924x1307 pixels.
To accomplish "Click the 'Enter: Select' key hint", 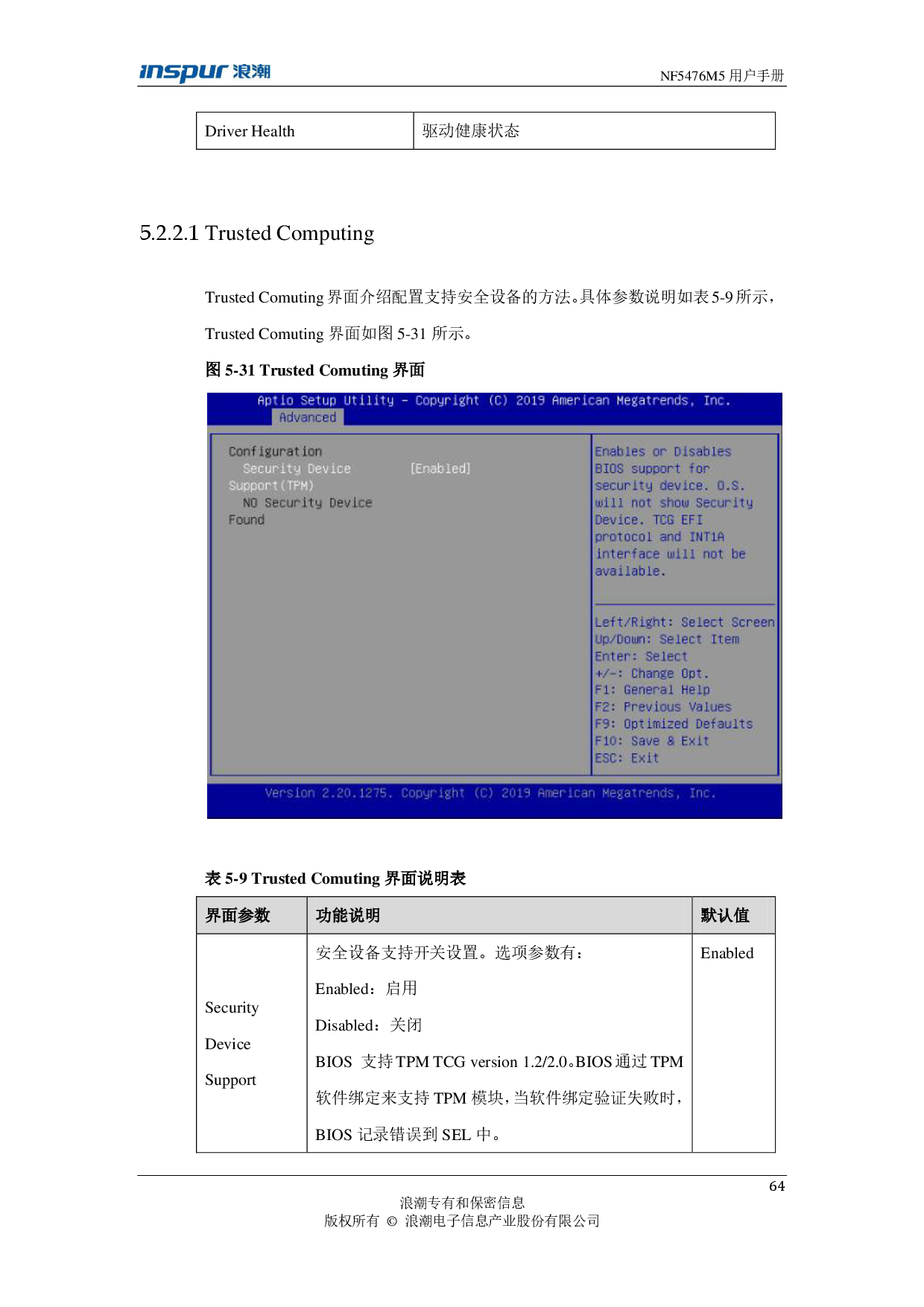I will click(641, 656).
